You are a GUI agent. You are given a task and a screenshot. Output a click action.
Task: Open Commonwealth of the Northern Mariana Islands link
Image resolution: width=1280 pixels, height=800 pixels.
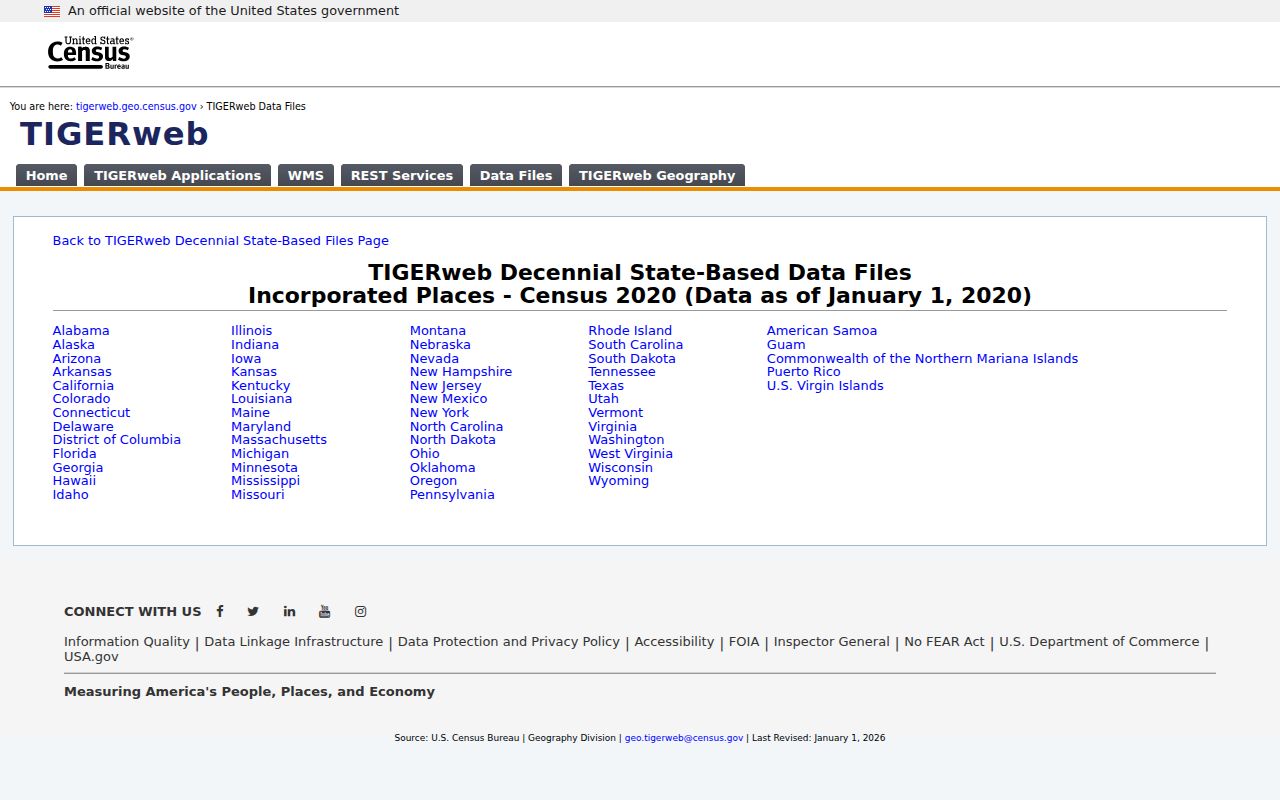pyautogui.click(x=923, y=359)
